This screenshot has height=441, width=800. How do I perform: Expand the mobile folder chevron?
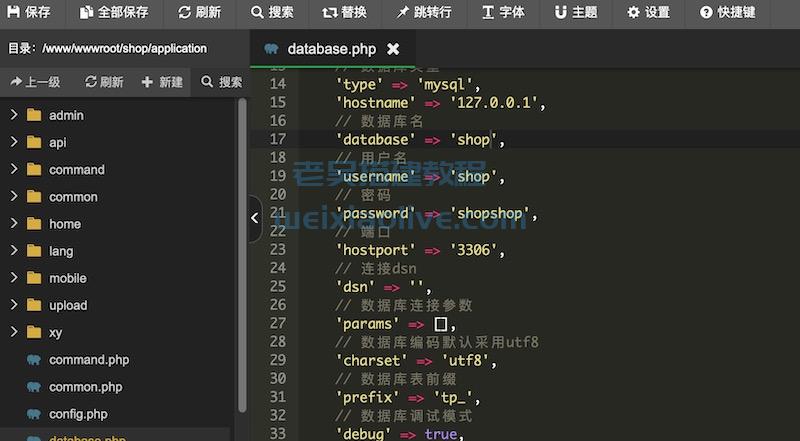14,277
